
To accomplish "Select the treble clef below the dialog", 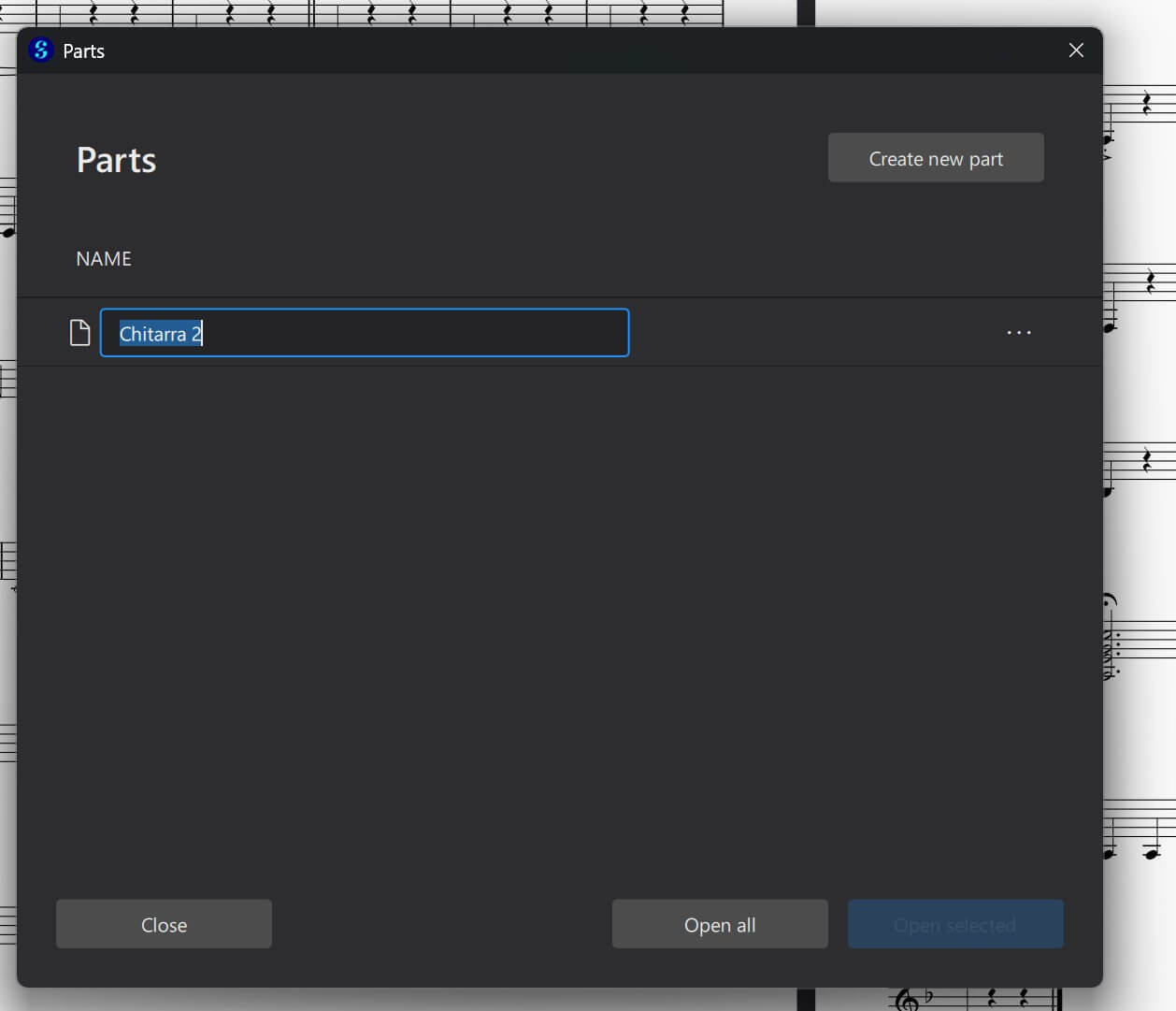I will click(x=905, y=1001).
